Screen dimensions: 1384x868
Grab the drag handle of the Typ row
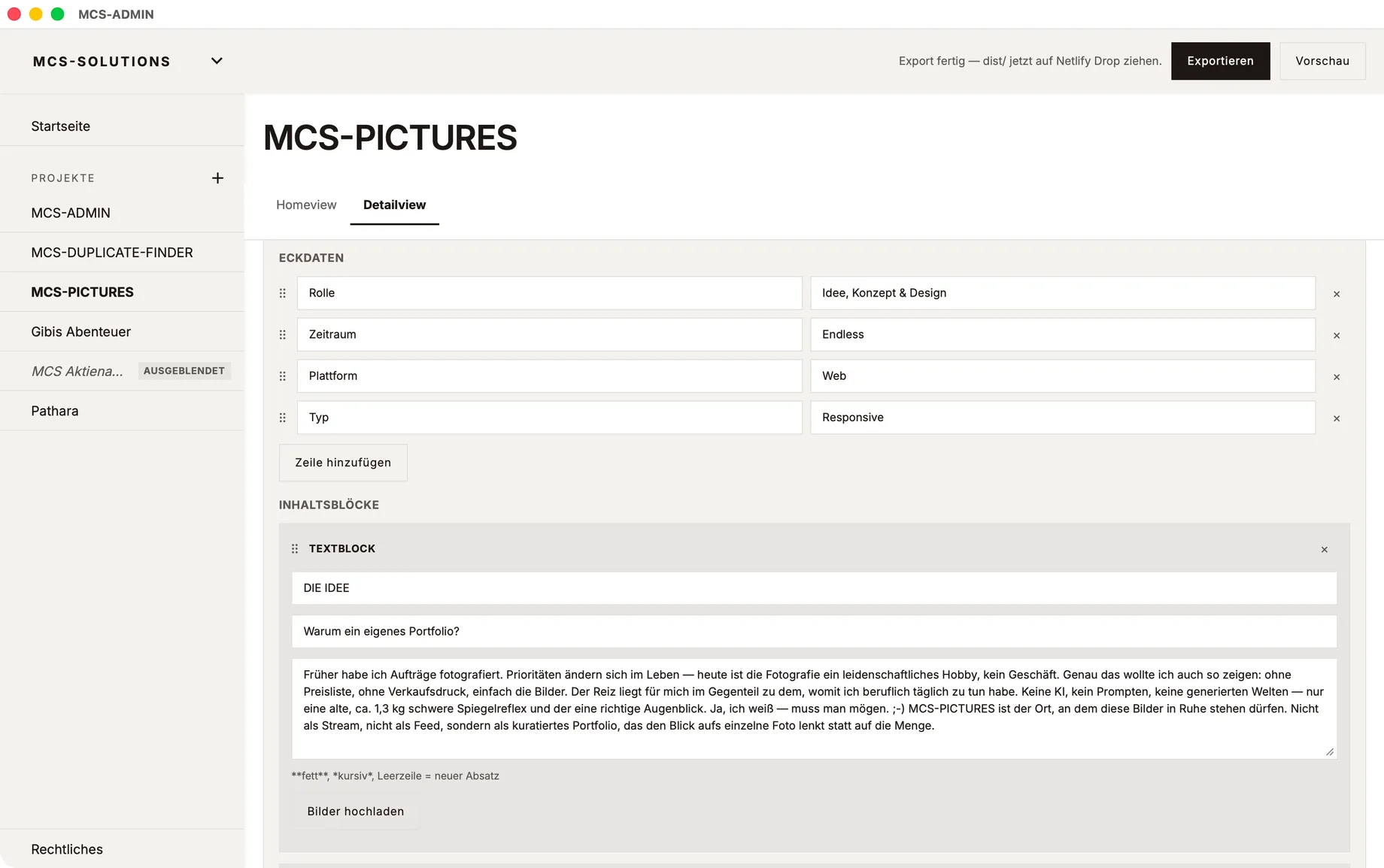pyautogui.click(x=283, y=417)
